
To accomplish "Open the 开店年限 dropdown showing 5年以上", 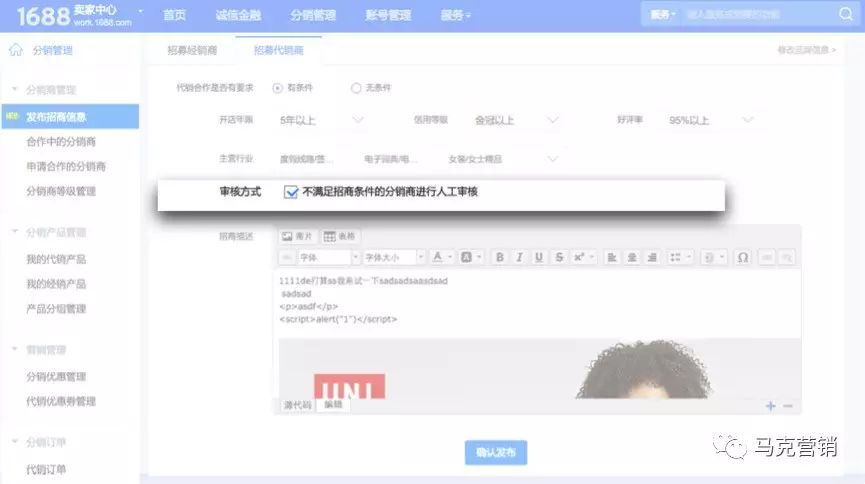I will click(321, 120).
